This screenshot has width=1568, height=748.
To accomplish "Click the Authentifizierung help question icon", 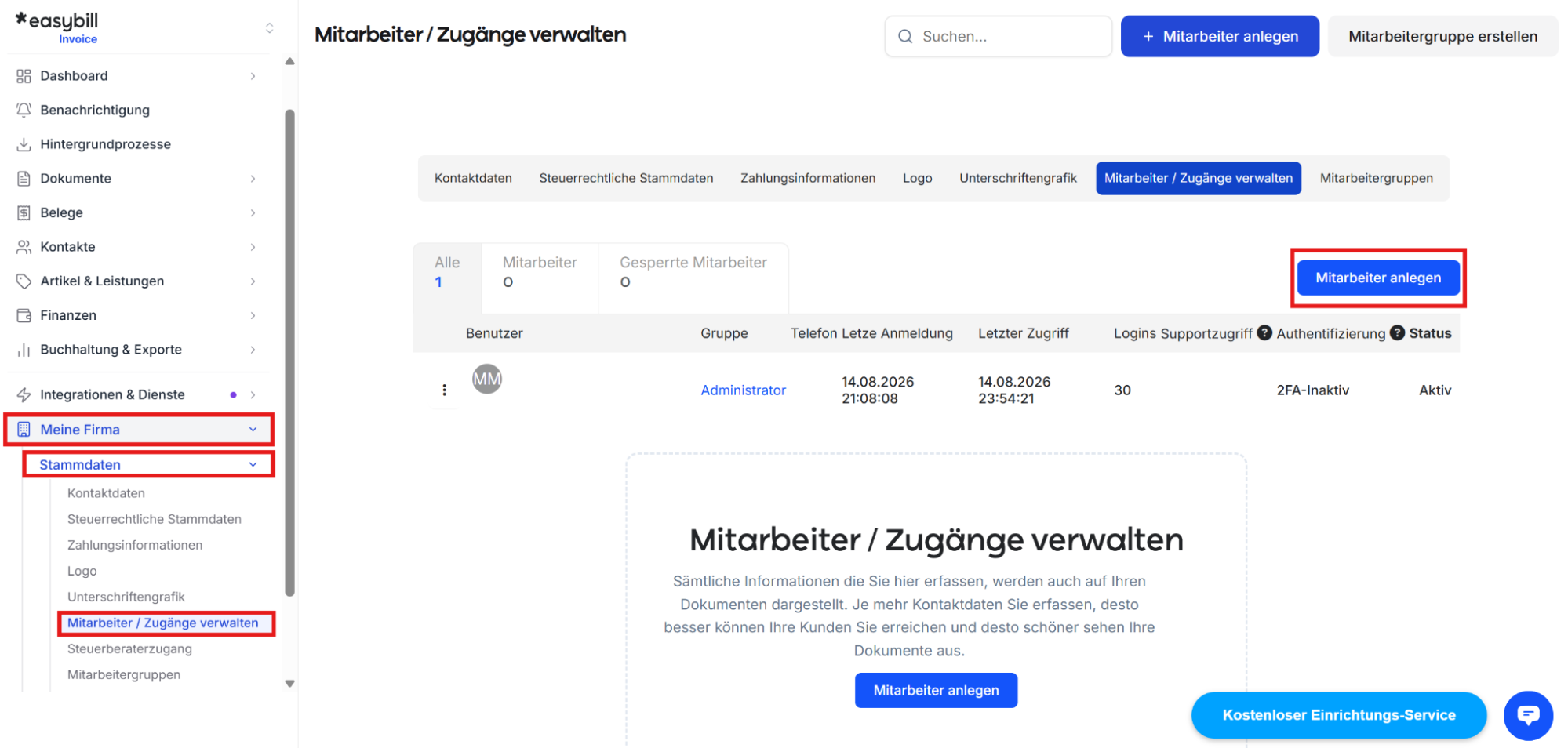I will 1397,332.
